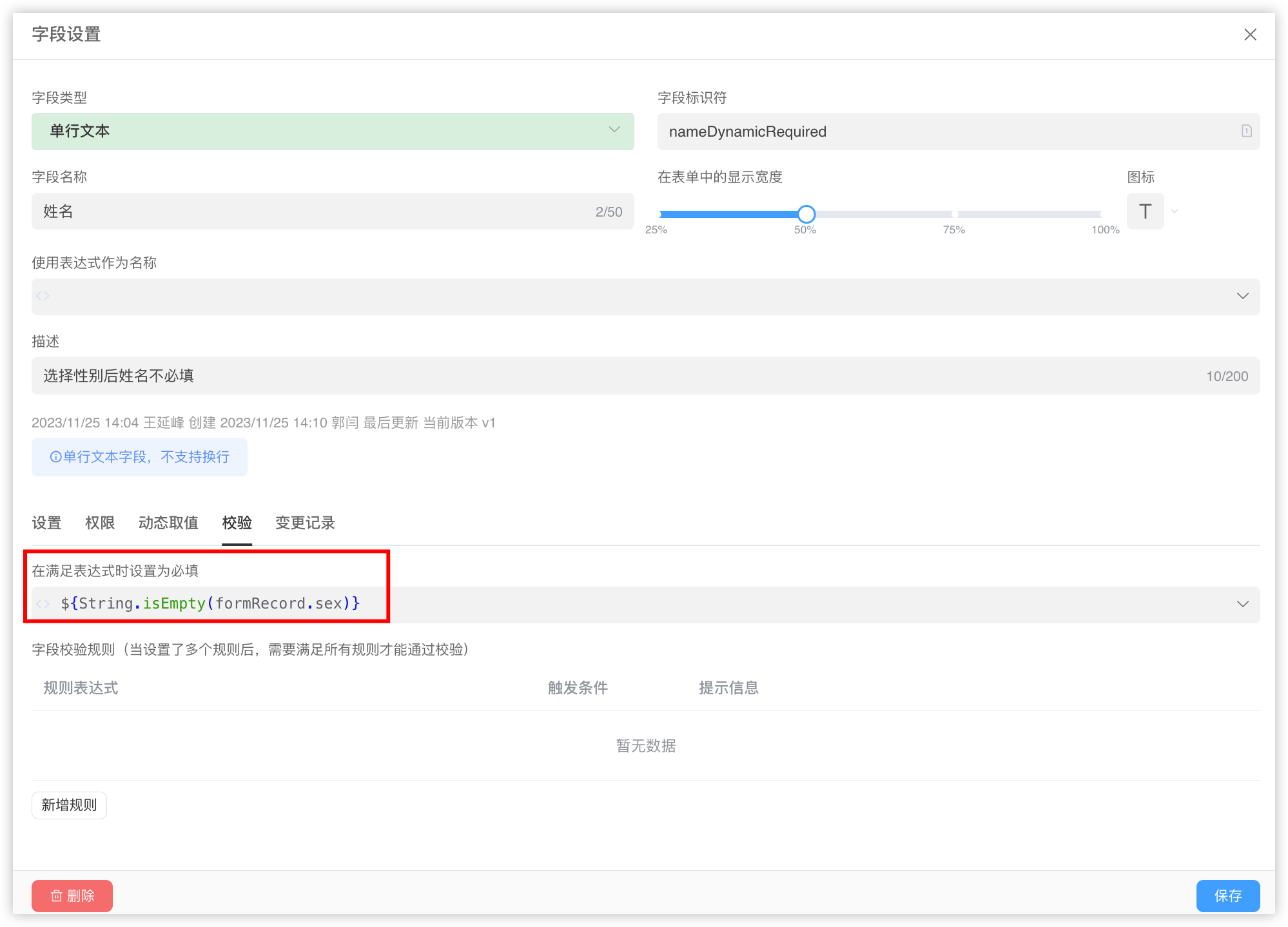The width and height of the screenshot is (1288, 927).
Task: Click the copy icon in identifier field
Action: [x=1246, y=131]
